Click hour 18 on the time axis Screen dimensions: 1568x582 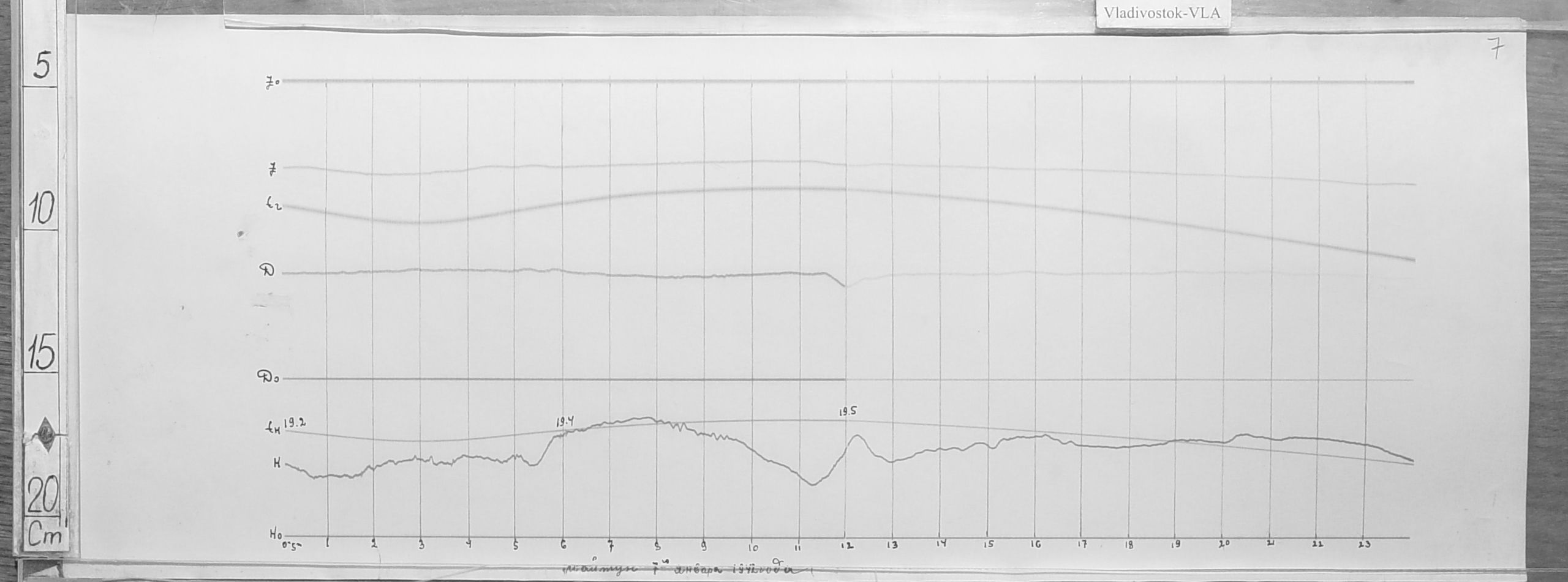tap(1129, 545)
